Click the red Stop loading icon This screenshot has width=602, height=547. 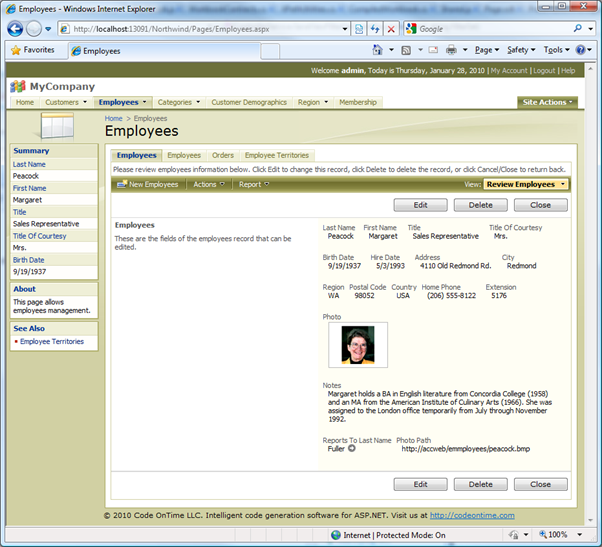click(391, 29)
